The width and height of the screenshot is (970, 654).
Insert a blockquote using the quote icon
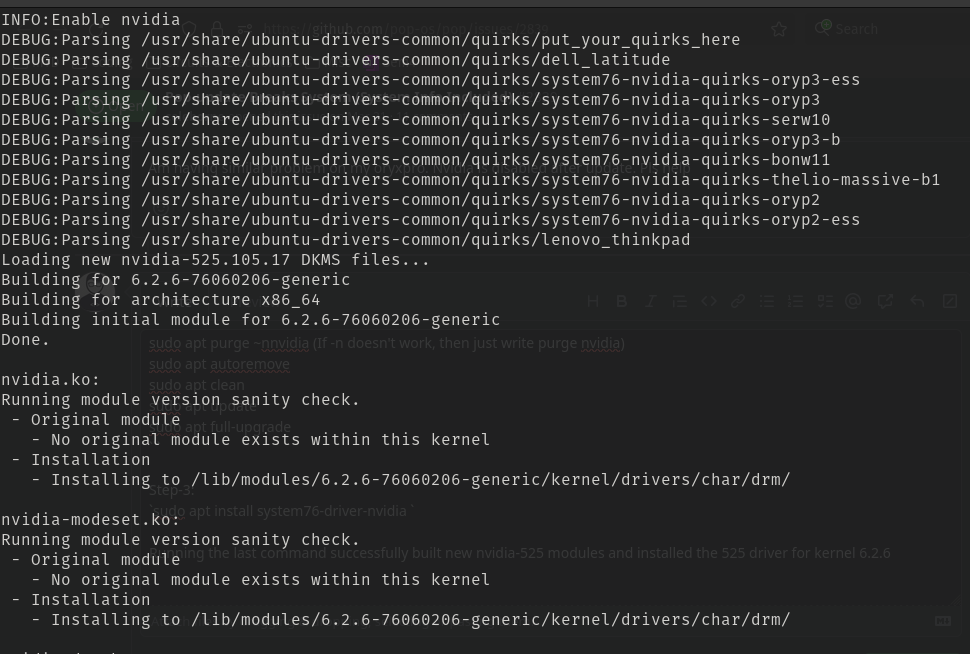679,300
